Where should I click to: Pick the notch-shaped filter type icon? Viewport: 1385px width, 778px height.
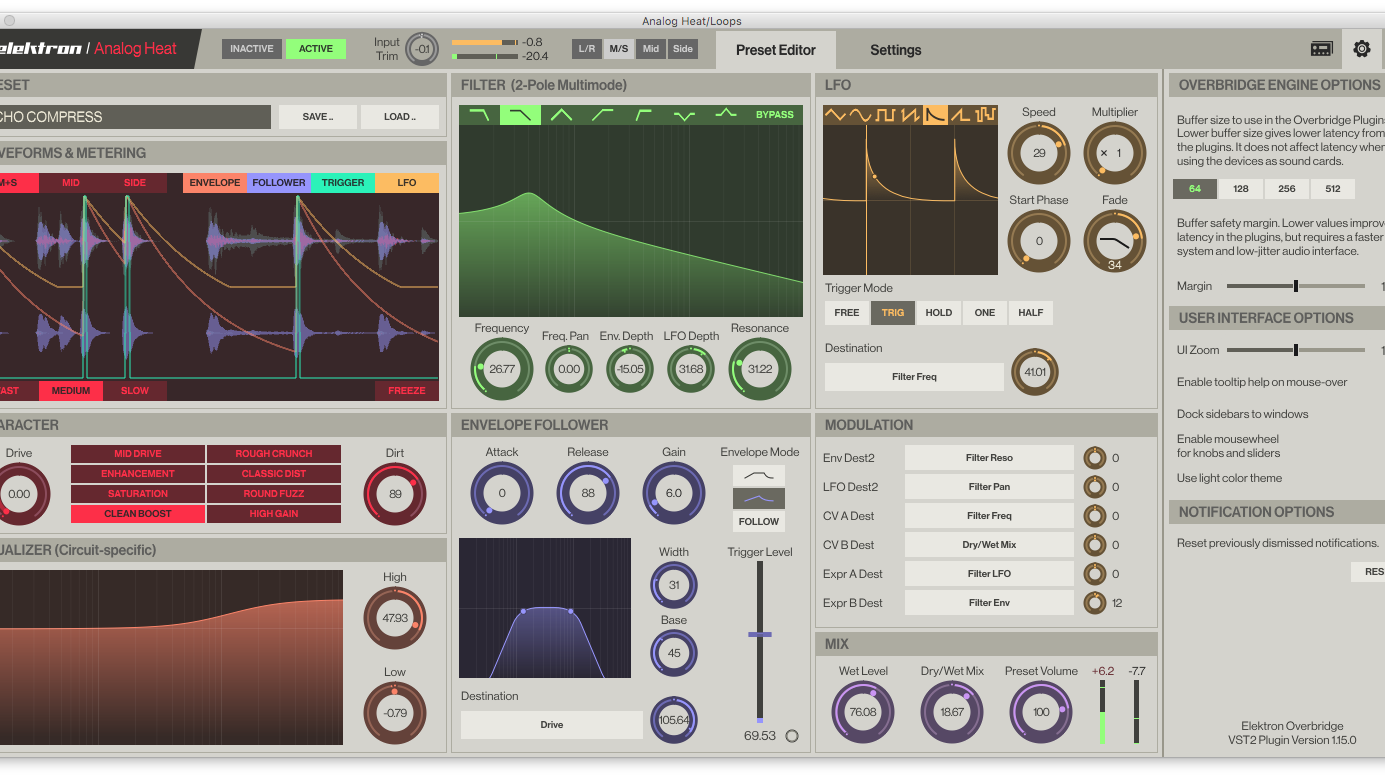pos(684,115)
